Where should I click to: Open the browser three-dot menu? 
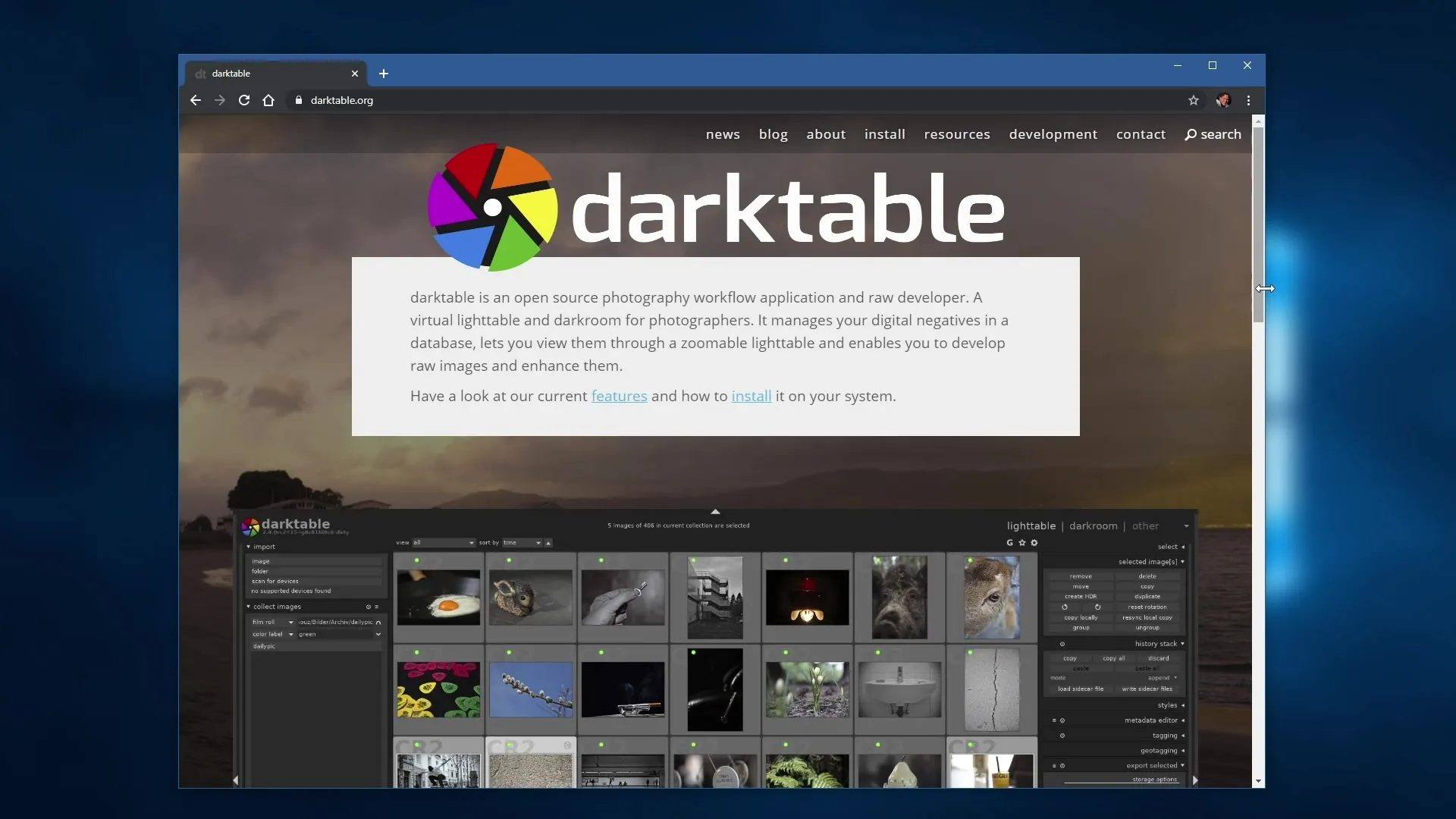click(1248, 100)
